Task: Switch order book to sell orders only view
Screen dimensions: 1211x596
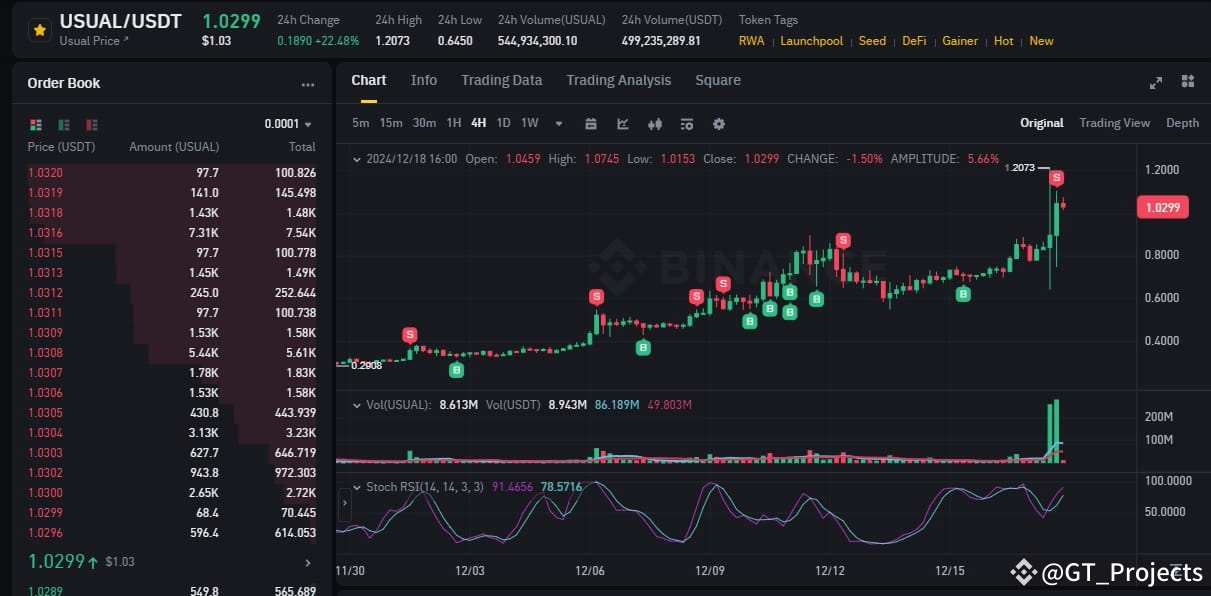Action: (x=91, y=124)
